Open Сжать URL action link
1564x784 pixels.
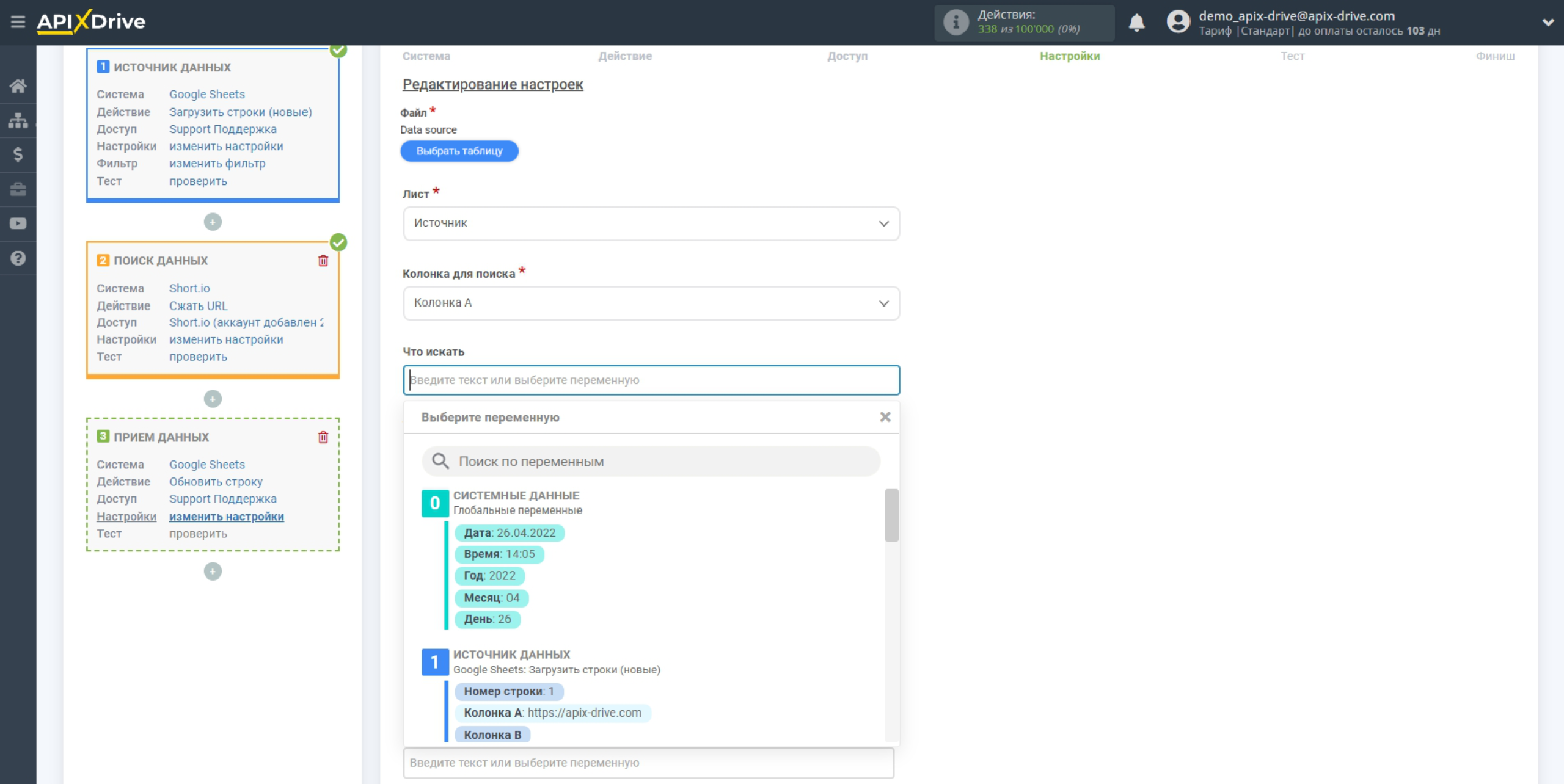198,306
